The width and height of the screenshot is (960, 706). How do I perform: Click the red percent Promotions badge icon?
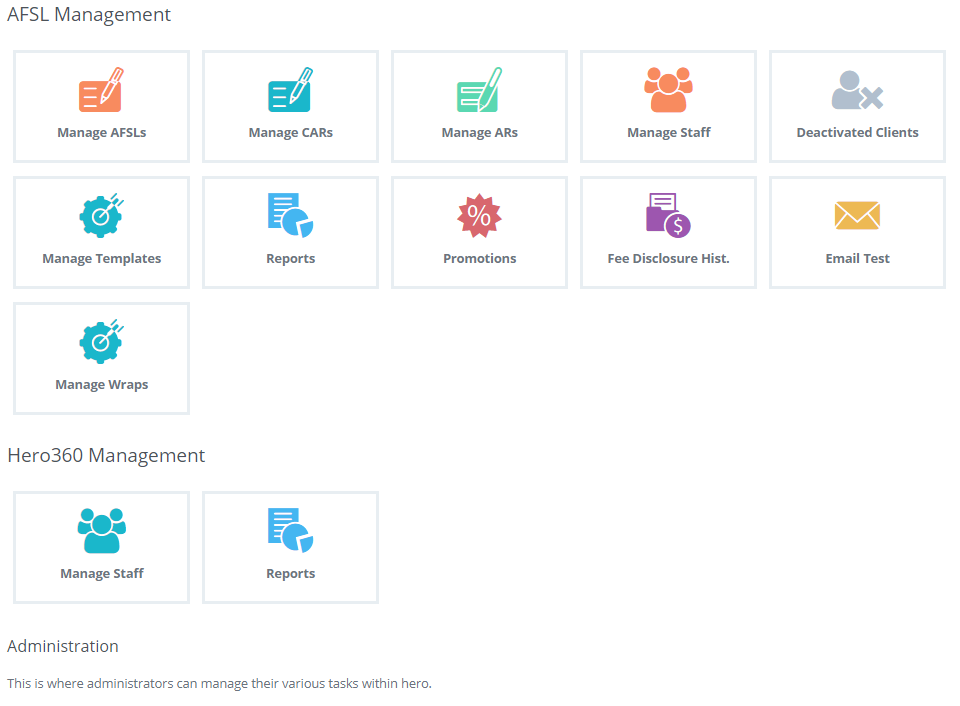479,215
